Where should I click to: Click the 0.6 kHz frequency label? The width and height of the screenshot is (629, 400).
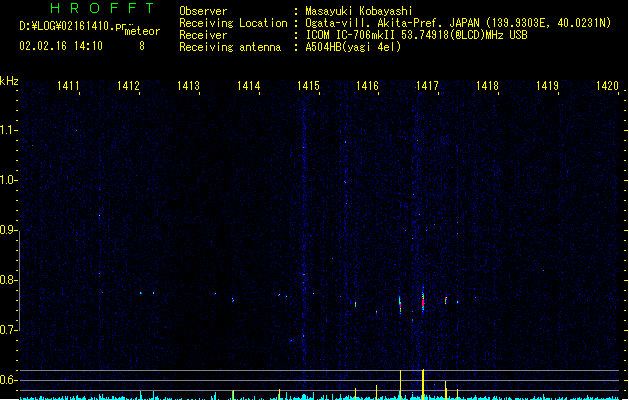pyautogui.click(x=8, y=380)
